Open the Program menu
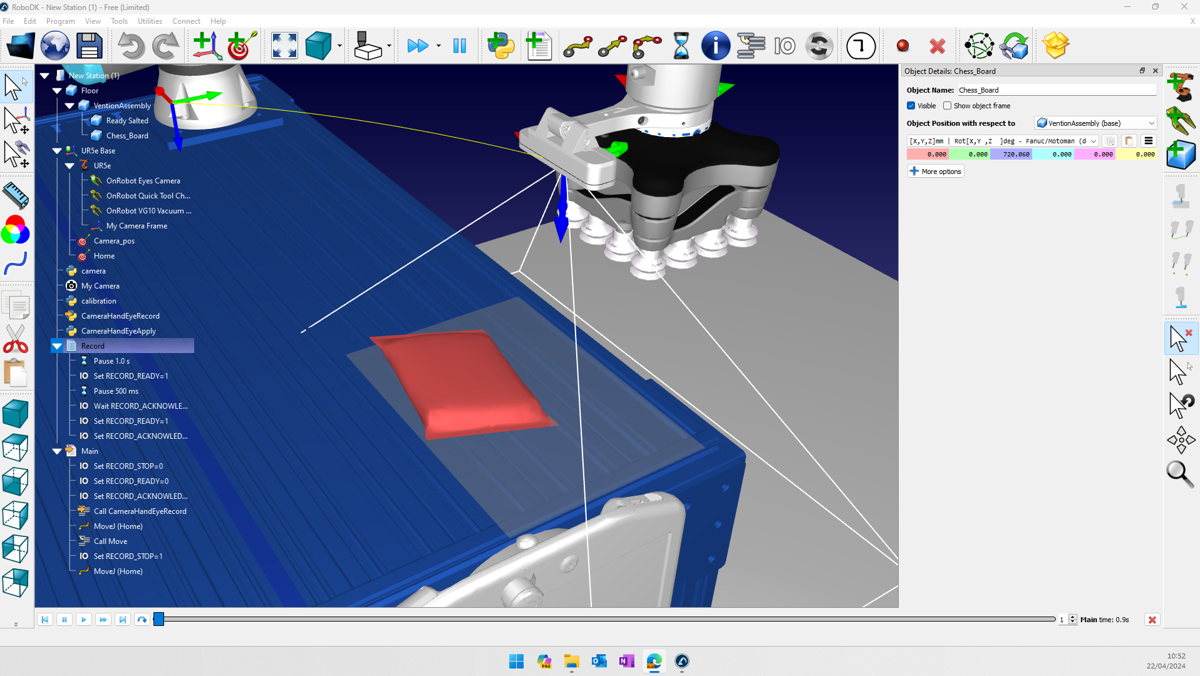Screen dimensions: 1200x676 60,21
